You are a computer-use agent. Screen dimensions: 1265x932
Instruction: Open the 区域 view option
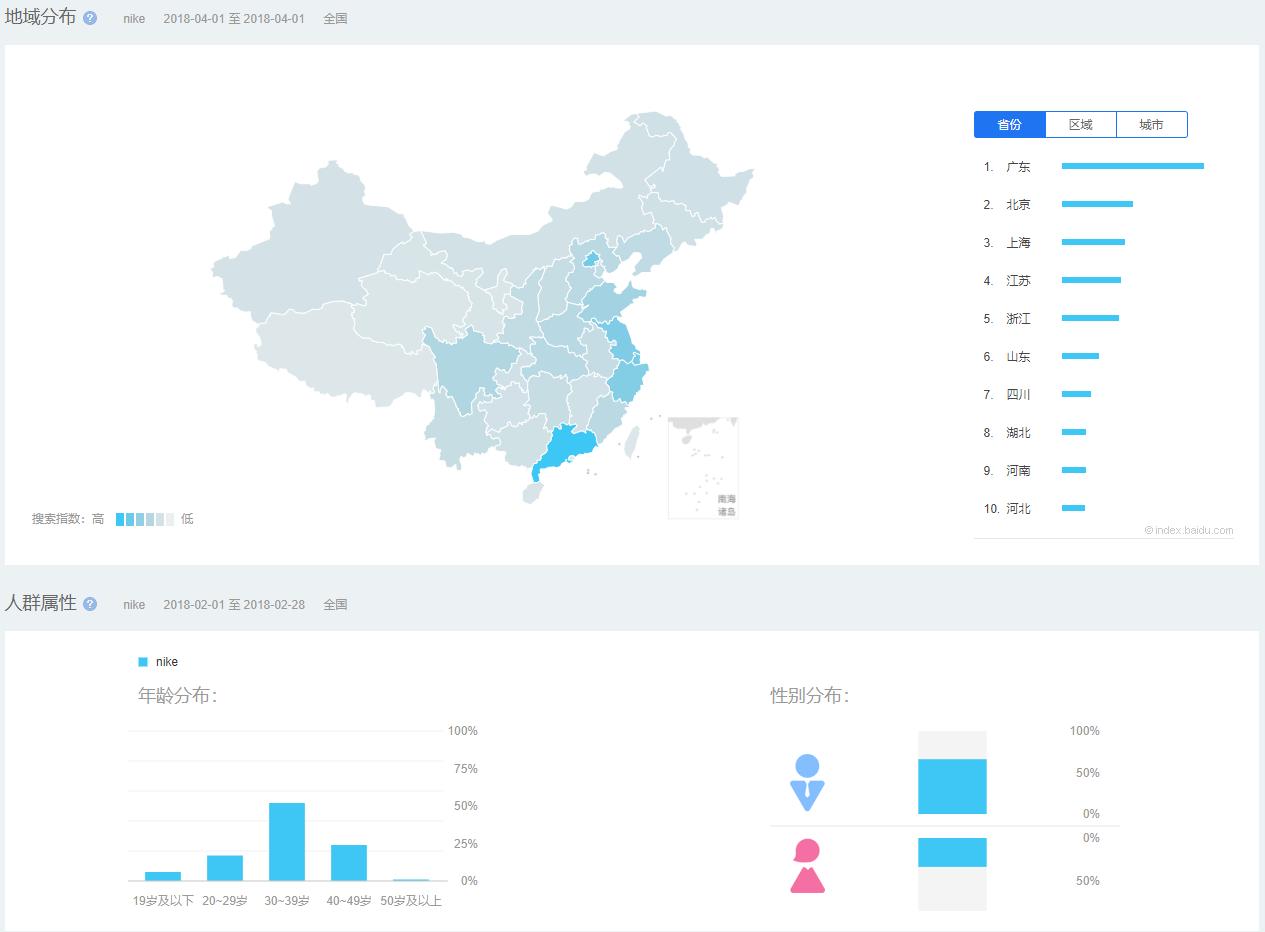pyautogui.click(x=1080, y=124)
